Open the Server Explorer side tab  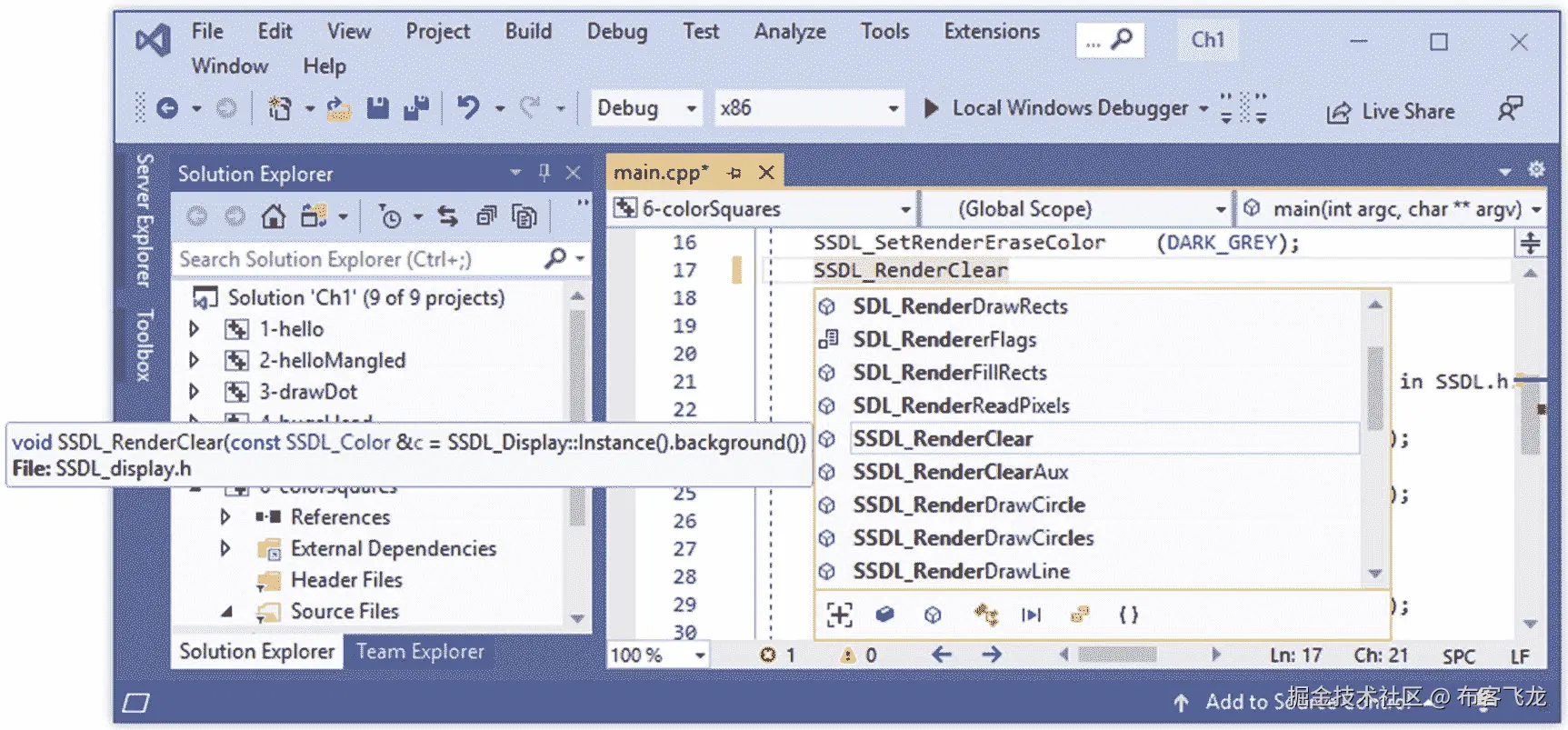[x=145, y=221]
